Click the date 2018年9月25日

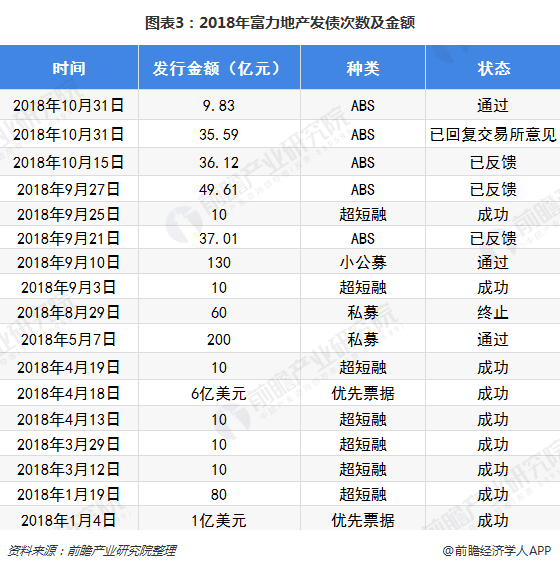(x=69, y=214)
